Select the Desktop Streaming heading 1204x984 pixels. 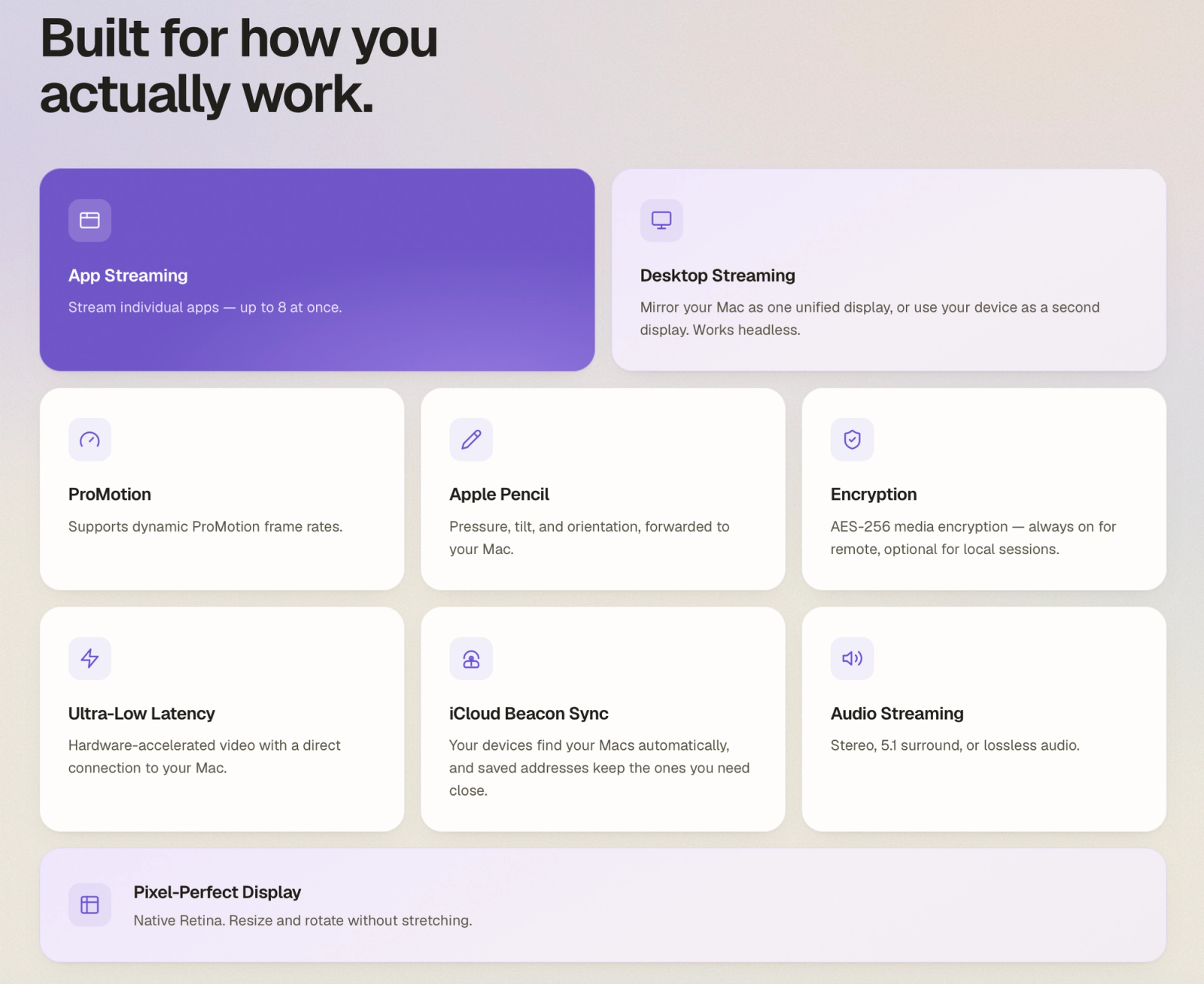click(717, 276)
